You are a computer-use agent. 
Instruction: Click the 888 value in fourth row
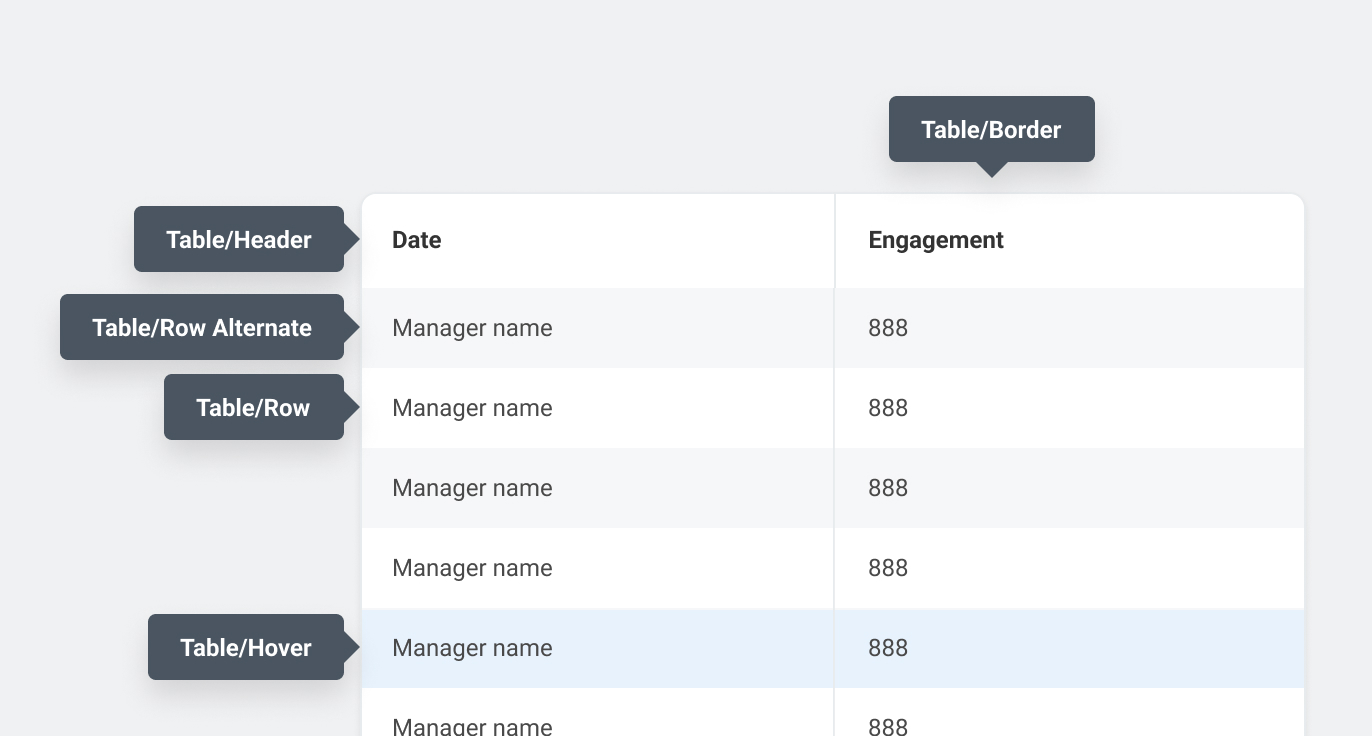[888, 568]
